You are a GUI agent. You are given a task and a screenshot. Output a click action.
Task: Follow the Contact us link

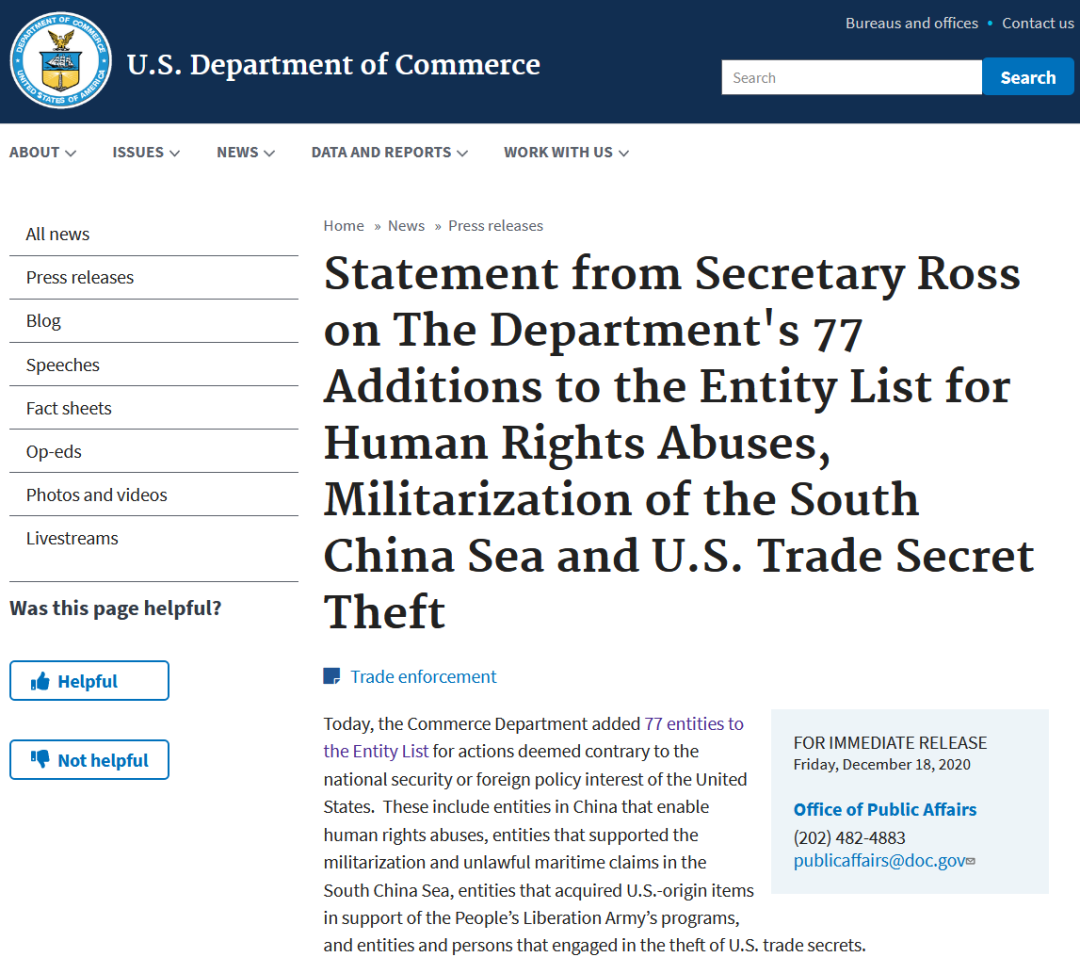point(1038,23)
